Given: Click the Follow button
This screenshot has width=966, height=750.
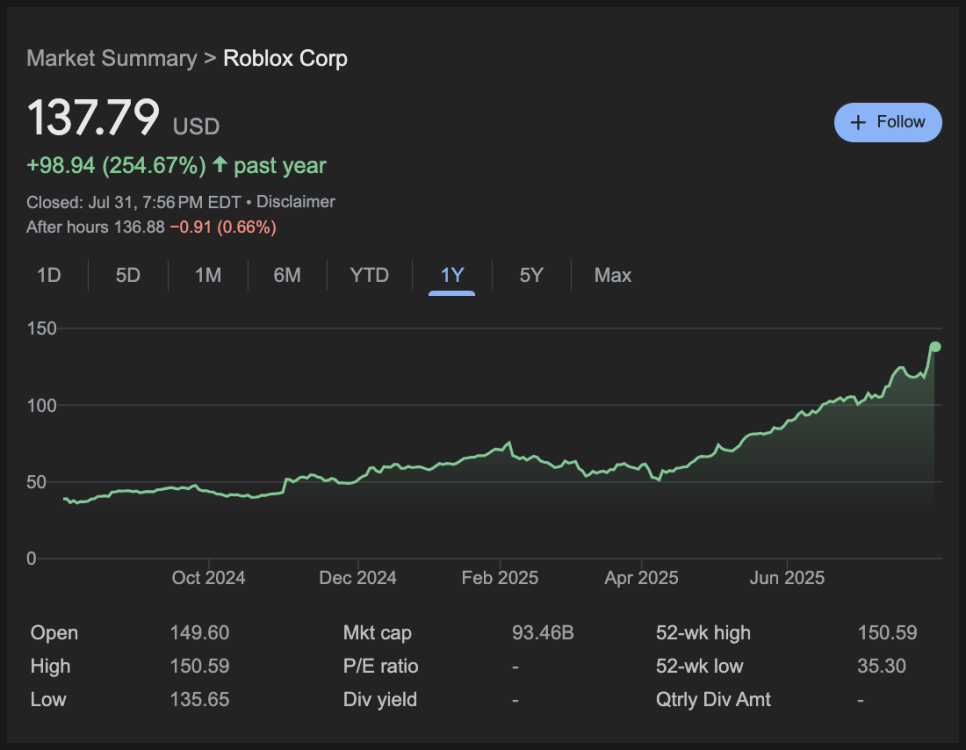Looking at the screenshot, I should coord(887,122).
